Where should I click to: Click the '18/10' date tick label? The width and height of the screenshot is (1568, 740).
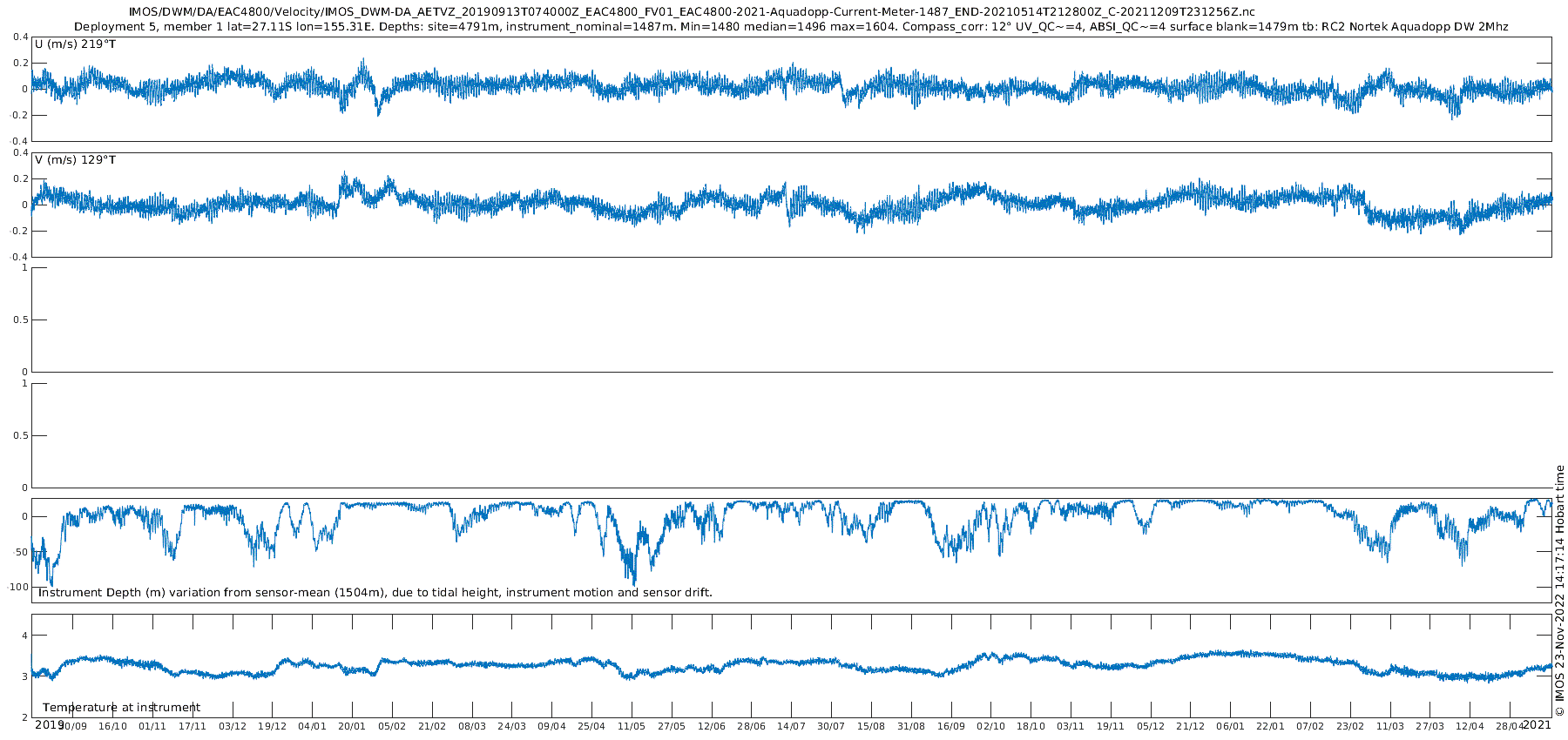(1031, 726)
